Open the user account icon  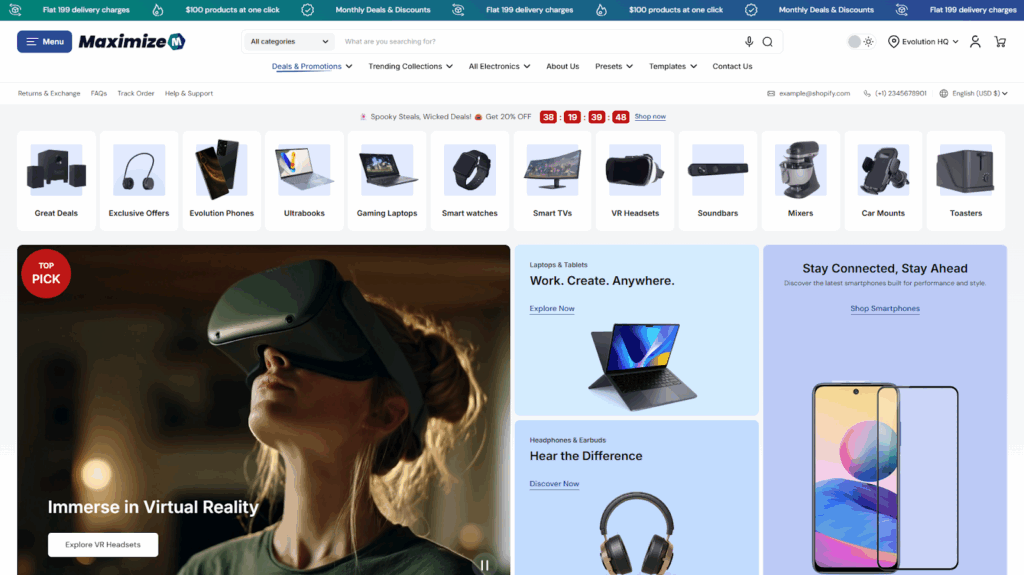[x=974, y=42]
